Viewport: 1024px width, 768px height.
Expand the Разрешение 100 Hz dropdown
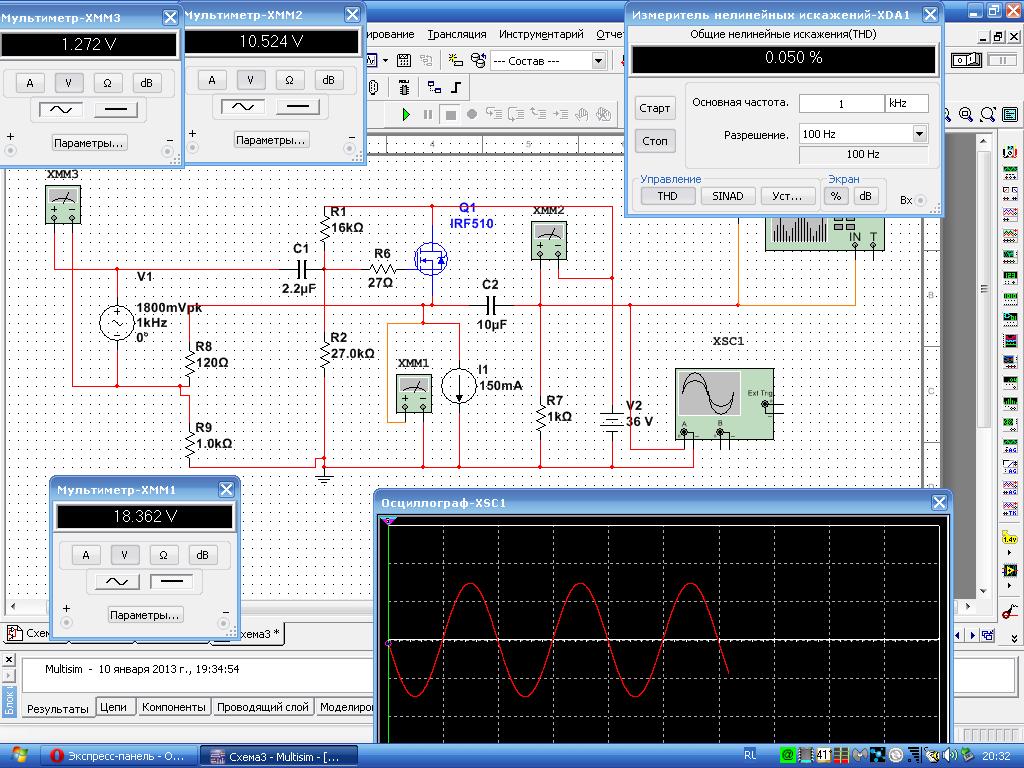(x=919, y=134)
